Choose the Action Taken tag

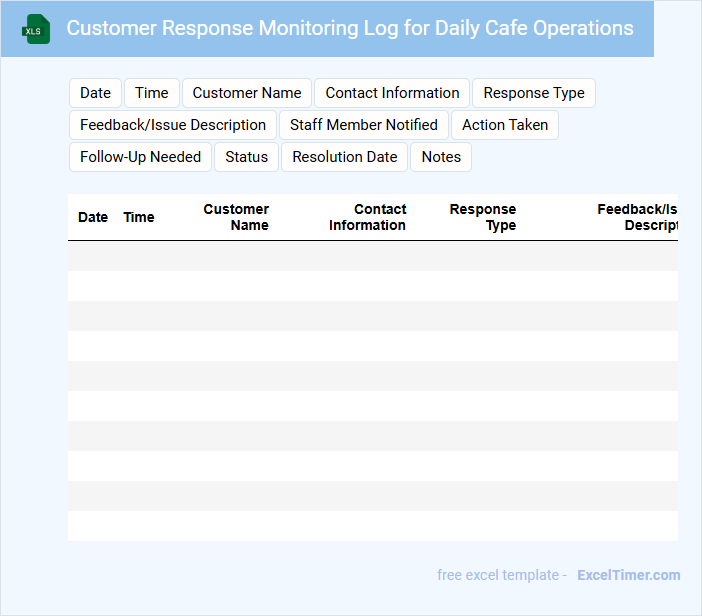tap(505, 125)
